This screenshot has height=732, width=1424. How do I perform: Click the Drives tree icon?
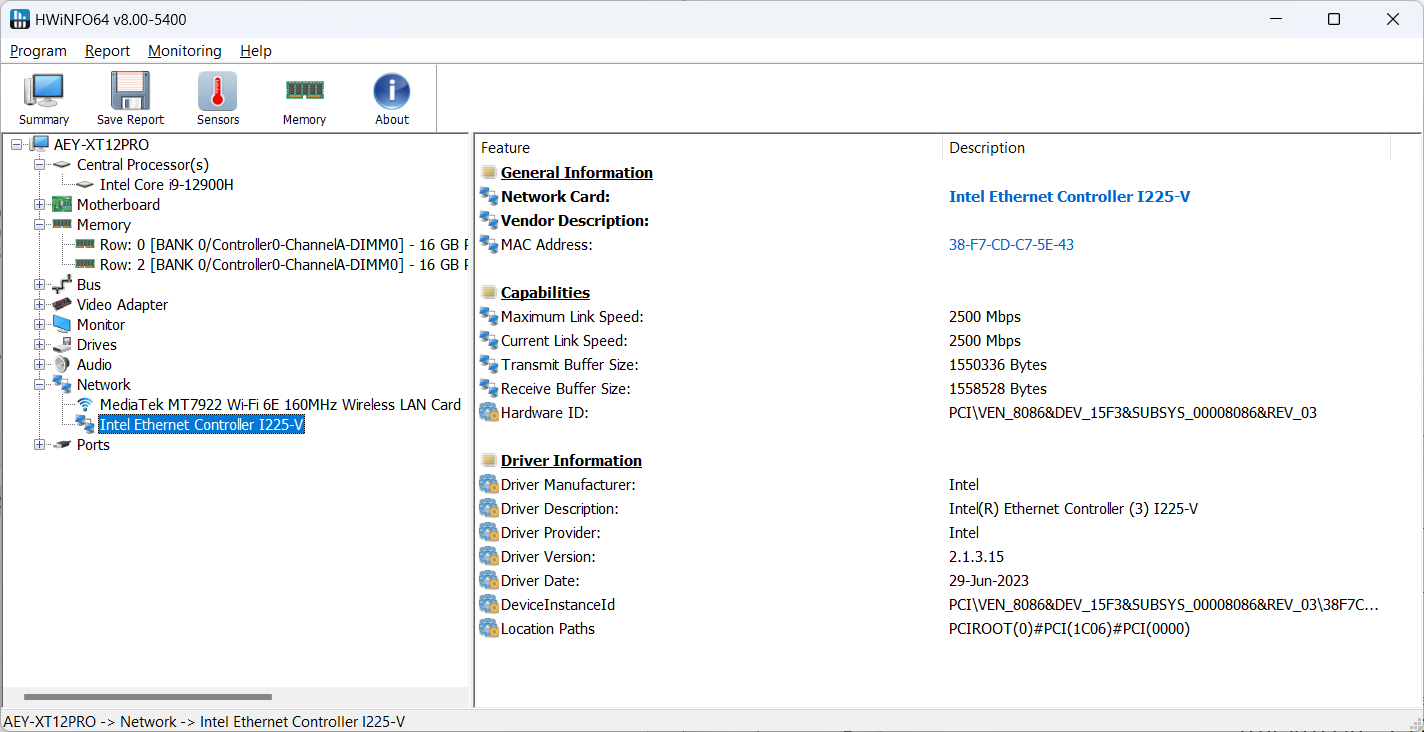click(x=62, y=345)
